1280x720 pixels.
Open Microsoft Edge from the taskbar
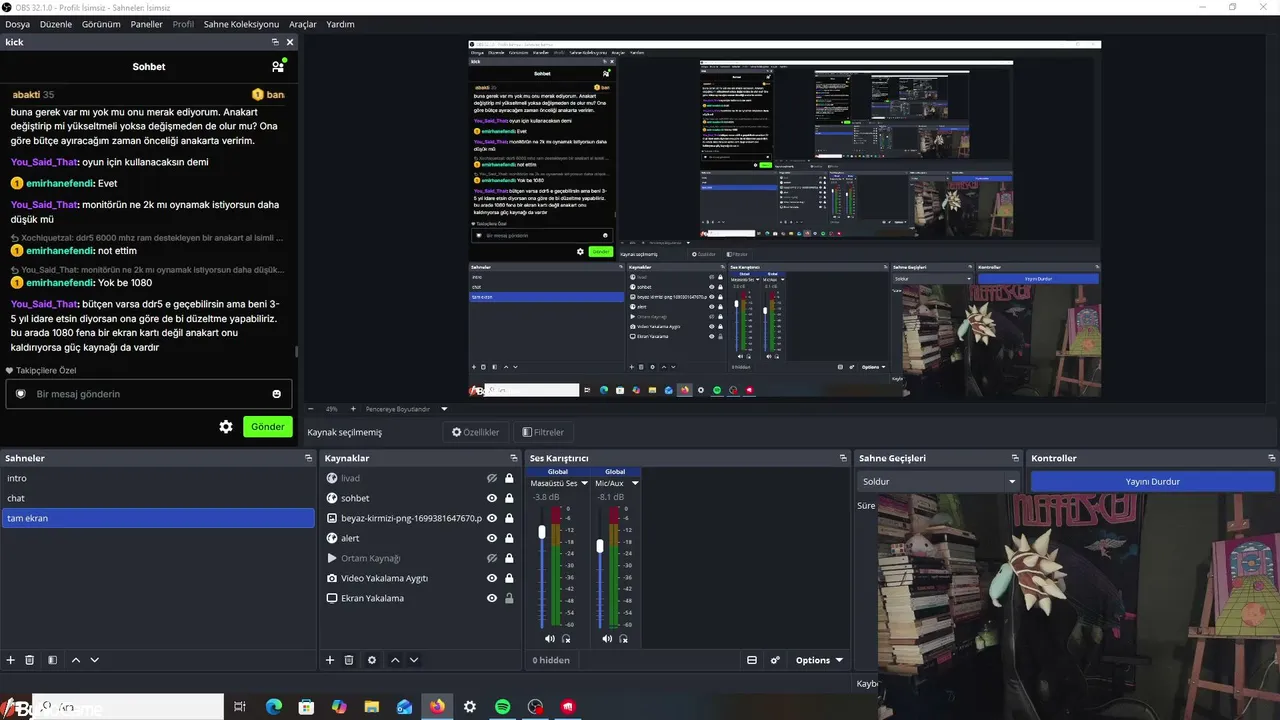(x=274, y=707)
